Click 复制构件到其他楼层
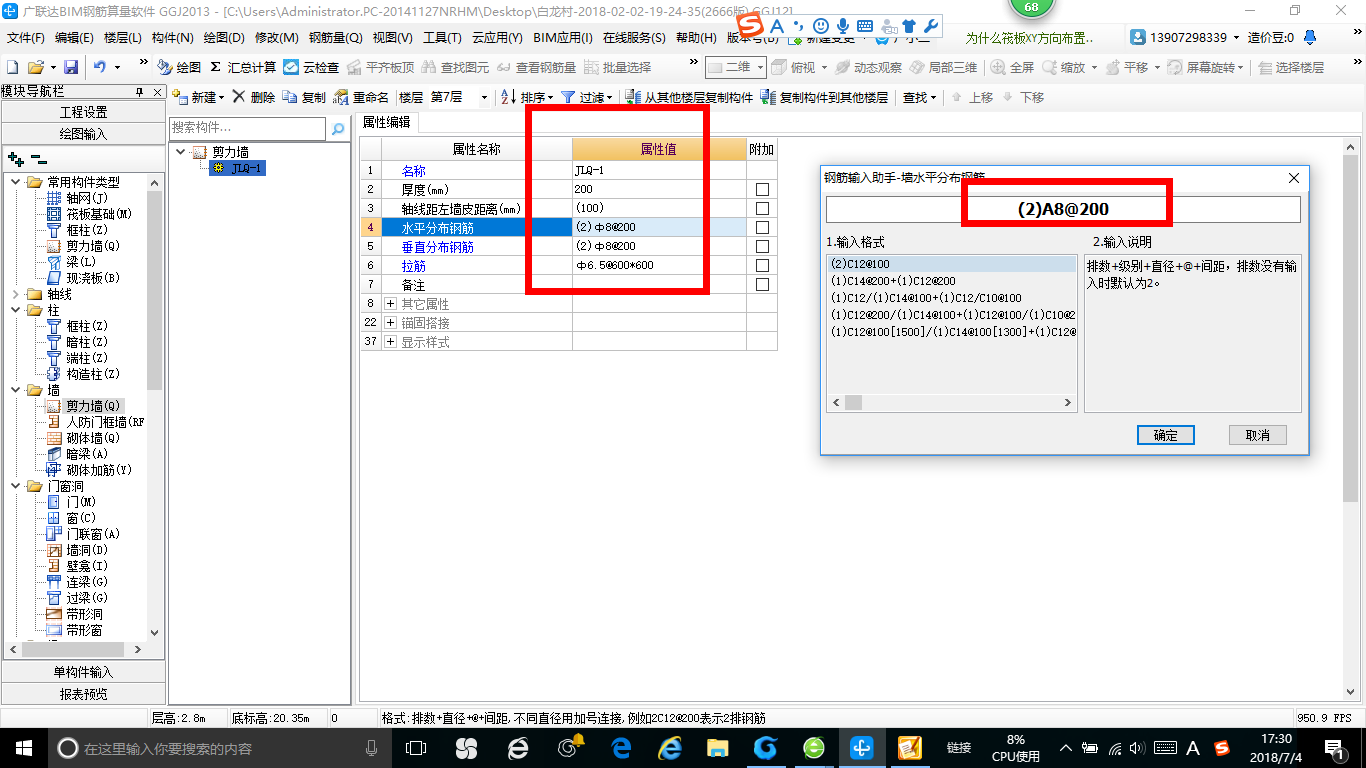1366x768 pixels. [824, 97]
